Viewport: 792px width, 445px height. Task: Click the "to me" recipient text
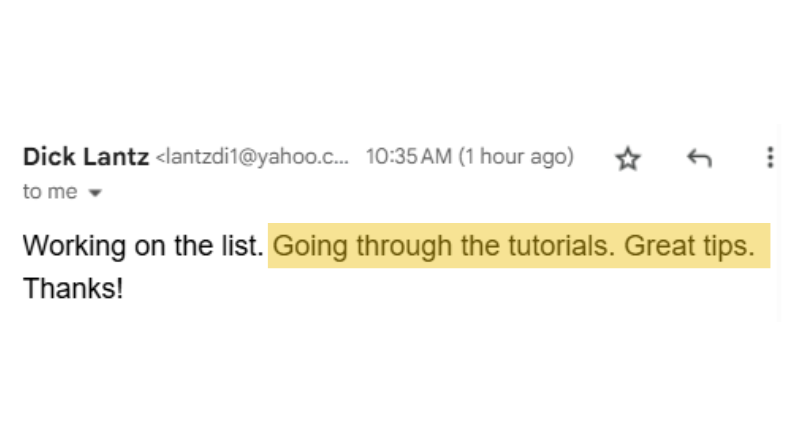click(49, 192)
